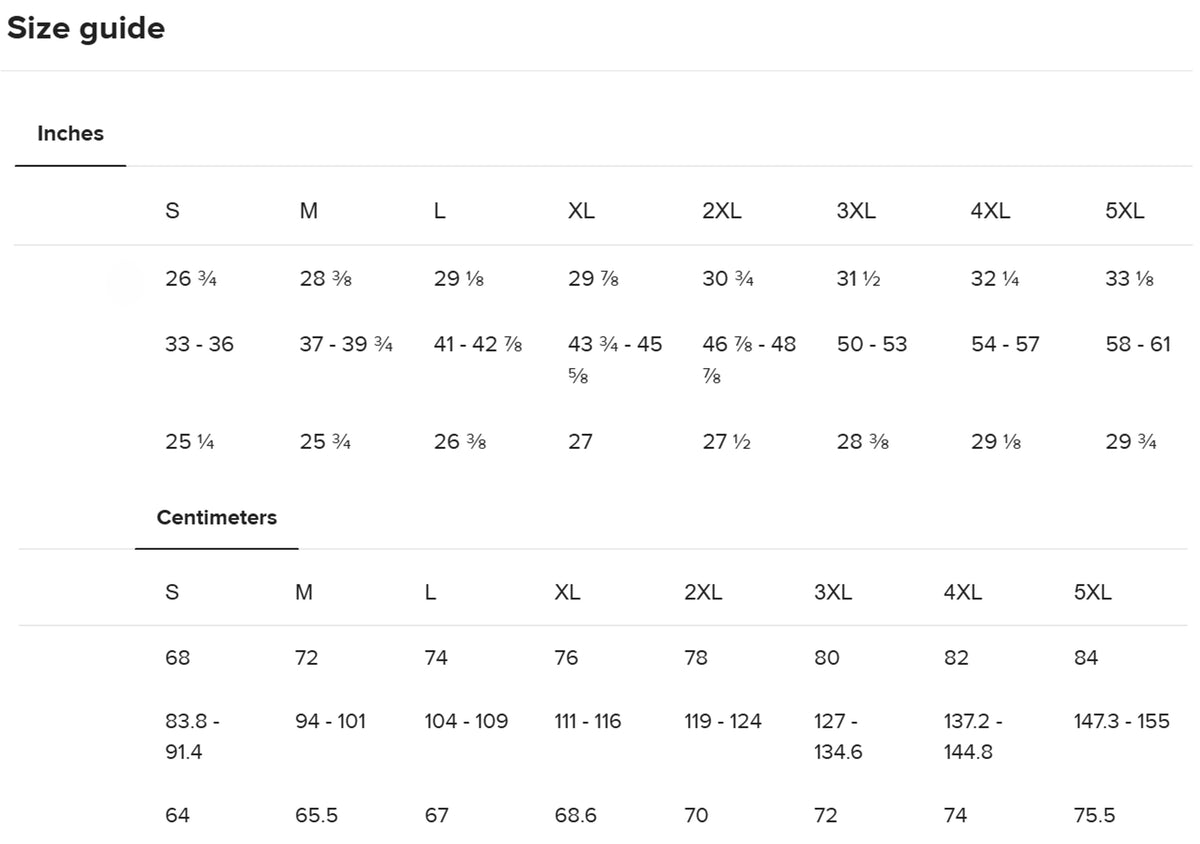
Task: Click the 25 ¼ inches value
Action: click(x=190, y=442)
